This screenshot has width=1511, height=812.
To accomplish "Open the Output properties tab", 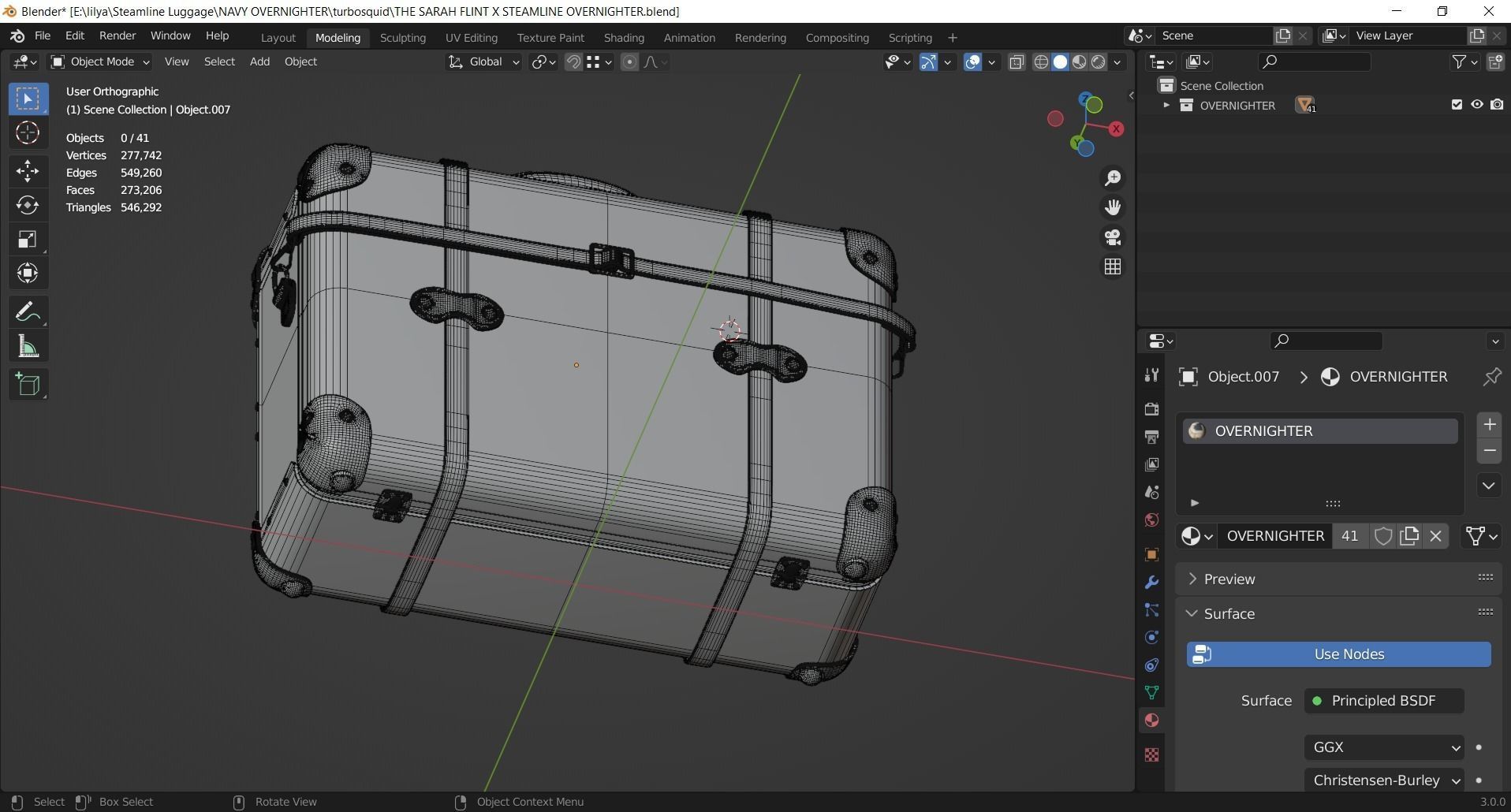I will tap(1151, 436).
